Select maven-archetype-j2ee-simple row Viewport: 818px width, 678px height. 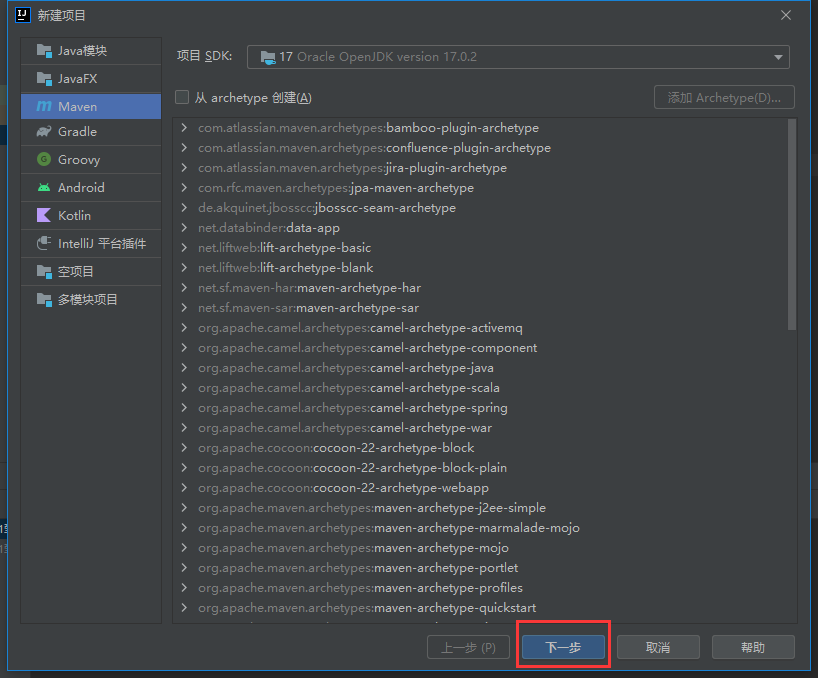click(480, 507)
